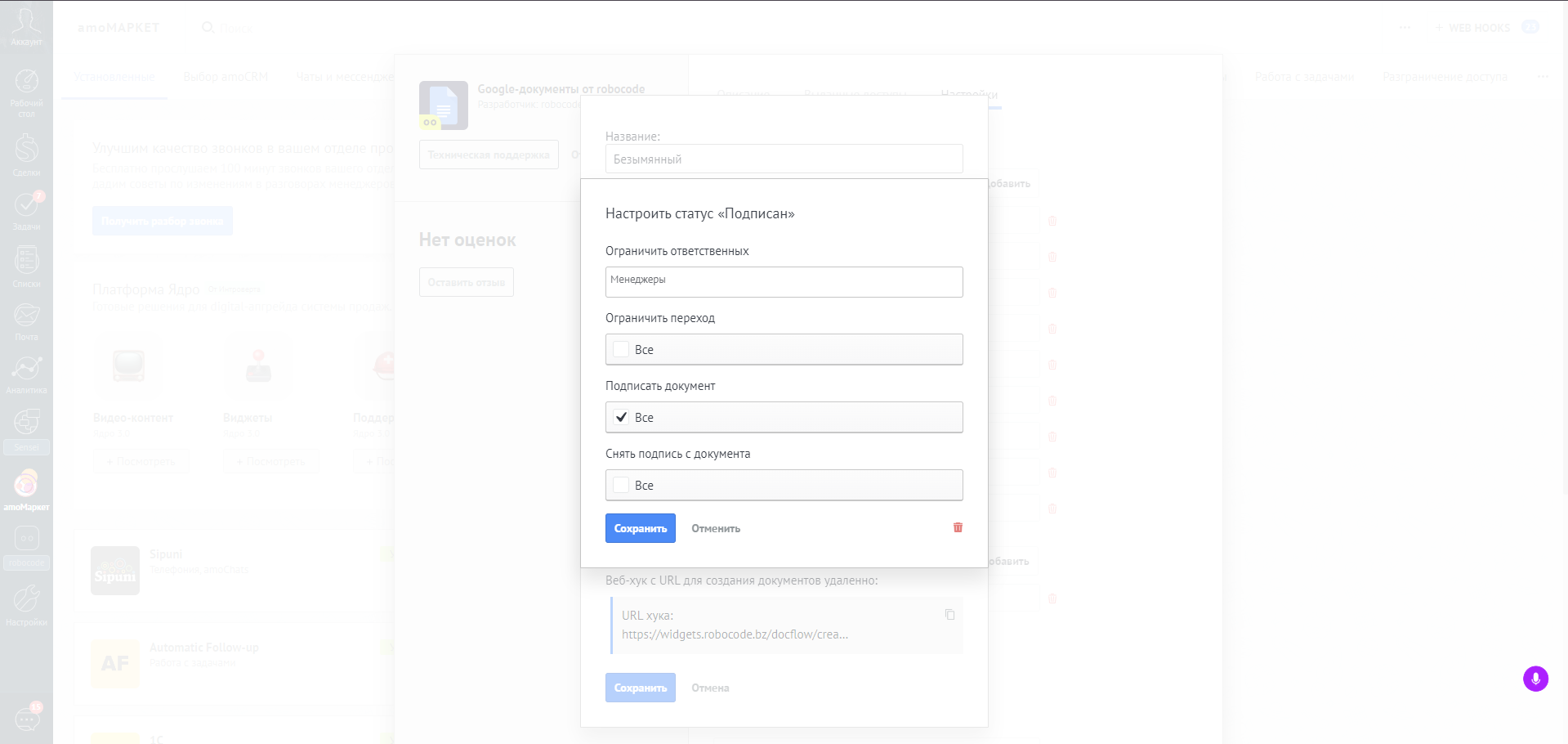Click Техническая поддержка button

click(489, 155)
